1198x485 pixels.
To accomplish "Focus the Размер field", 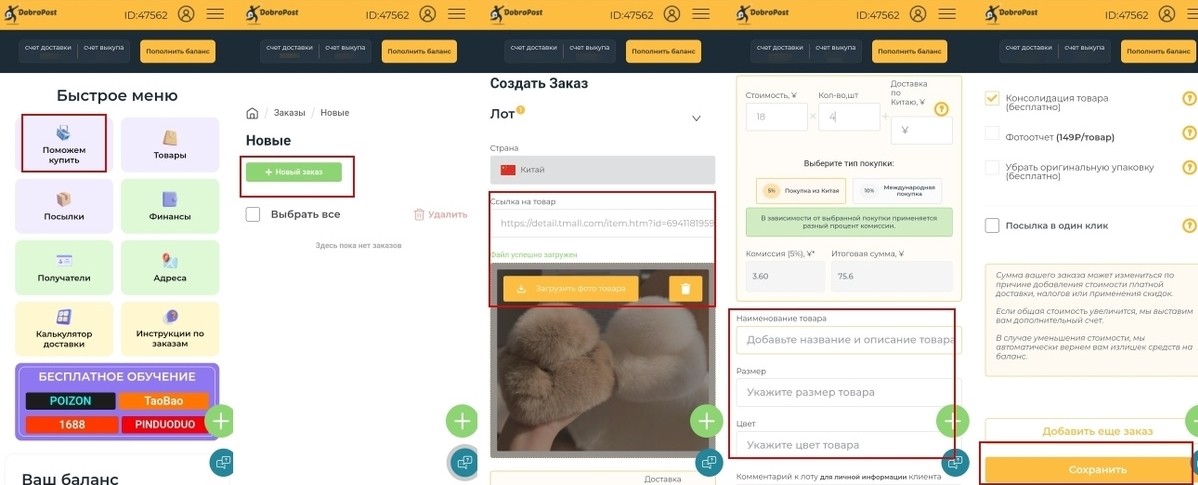I will [x=849, y=393].
